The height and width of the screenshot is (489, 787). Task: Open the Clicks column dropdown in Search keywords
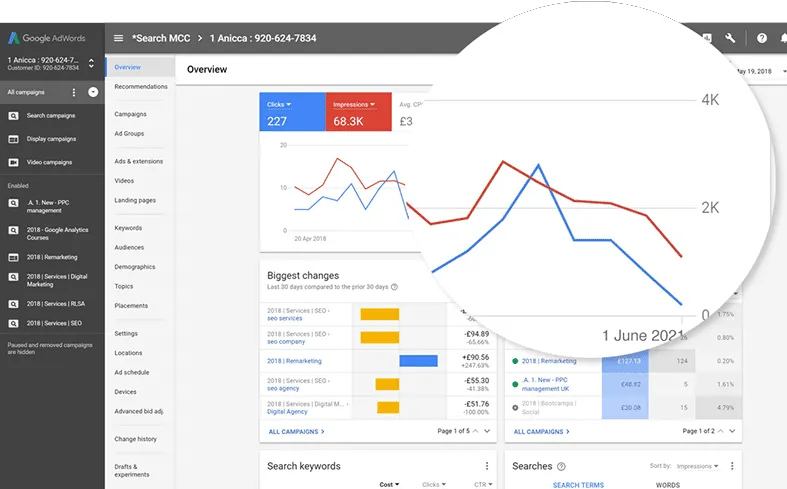tap(434, 484)
